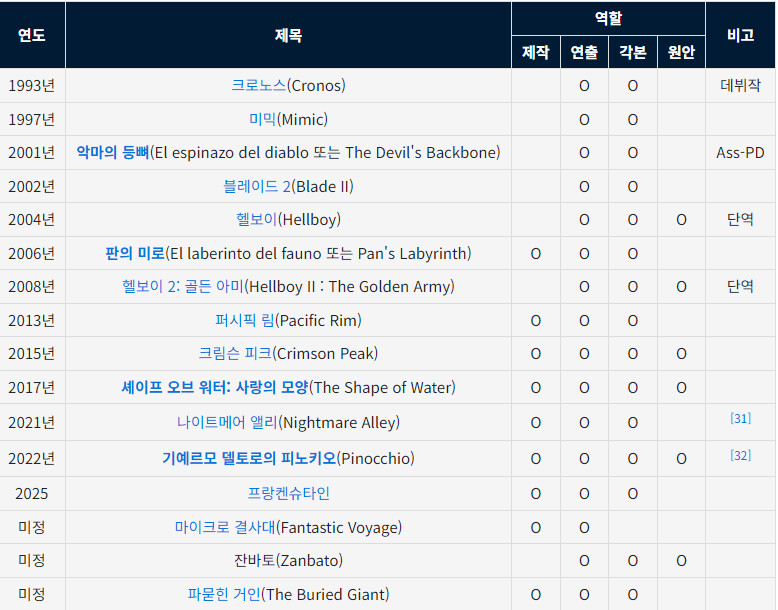Click 제작 O mark in Nightmare Alley row

point(536,422)
